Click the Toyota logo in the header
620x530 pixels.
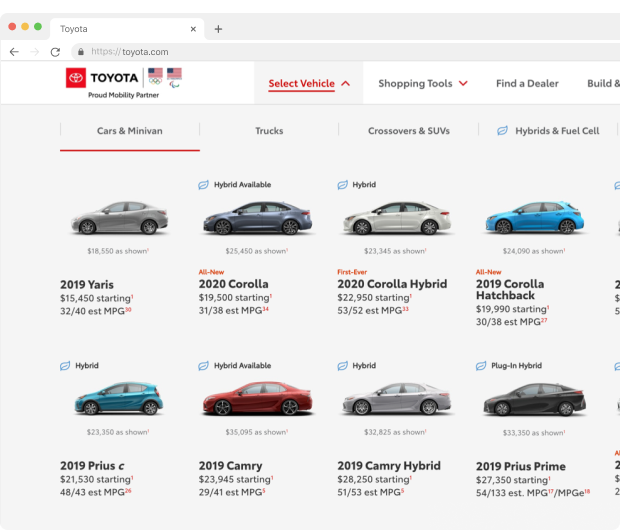(102, 78)
